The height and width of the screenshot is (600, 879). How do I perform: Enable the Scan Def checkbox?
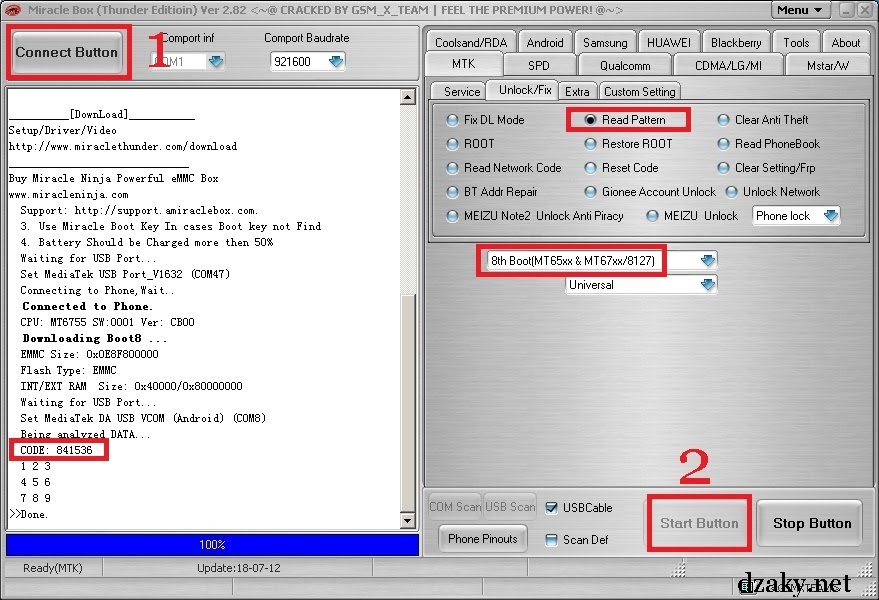pyautogui.click(x=552, y=540)
